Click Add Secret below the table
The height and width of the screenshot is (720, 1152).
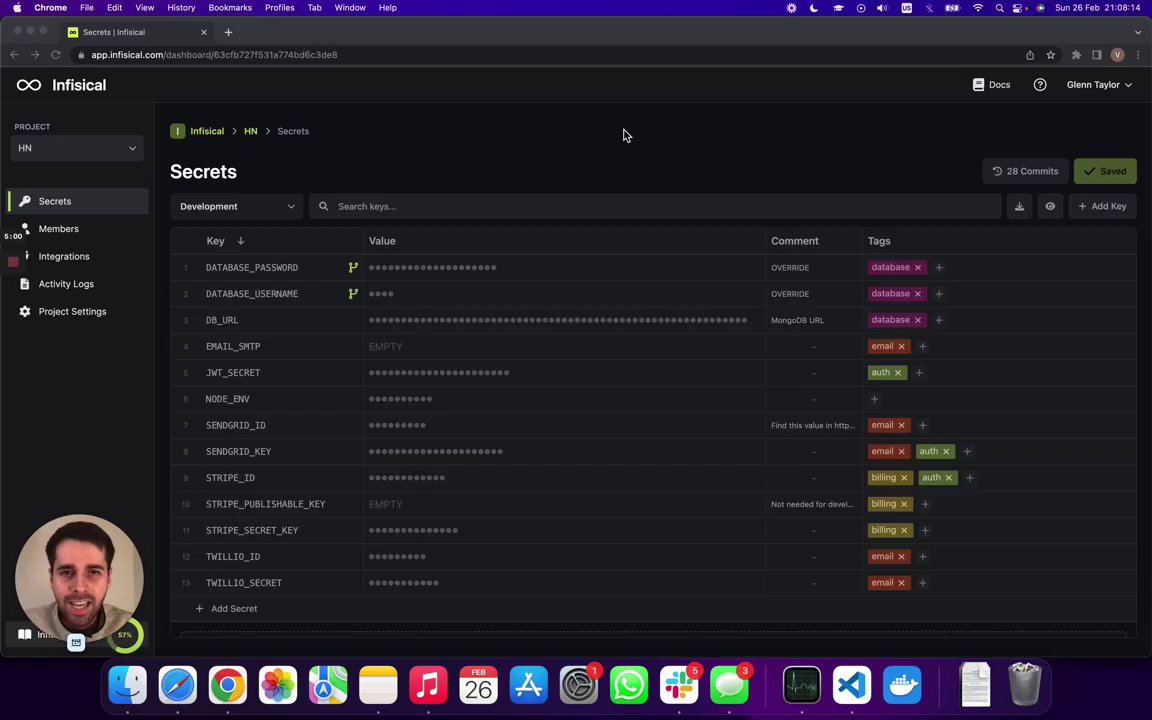coord(226,609)
